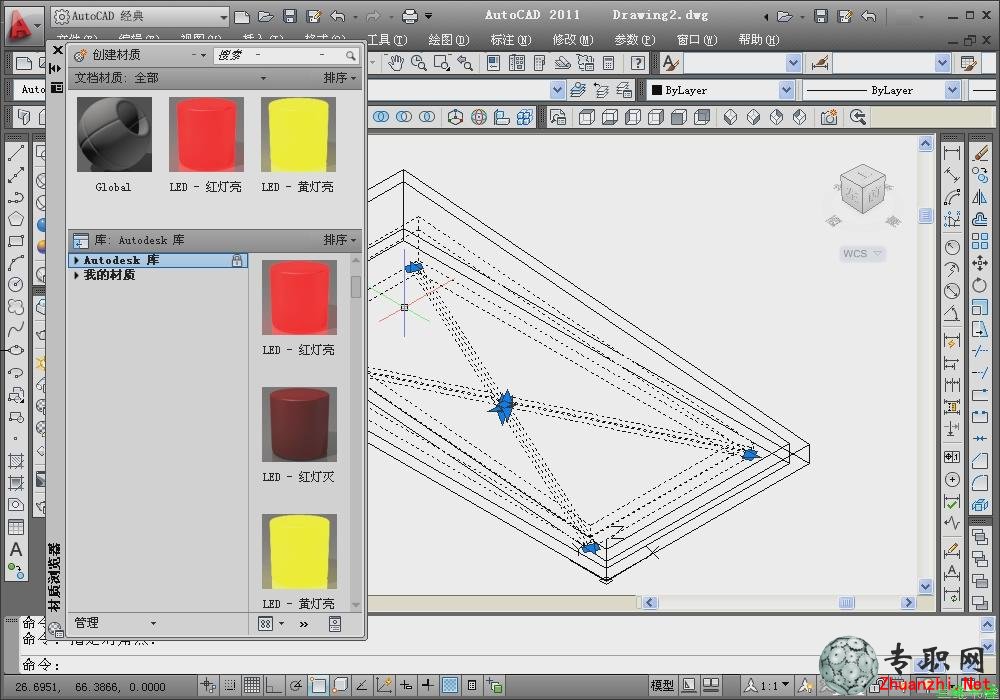Screen dimensions: 1000x700
Task: Open the 参数(P) menu
Action: click(635, 40)
